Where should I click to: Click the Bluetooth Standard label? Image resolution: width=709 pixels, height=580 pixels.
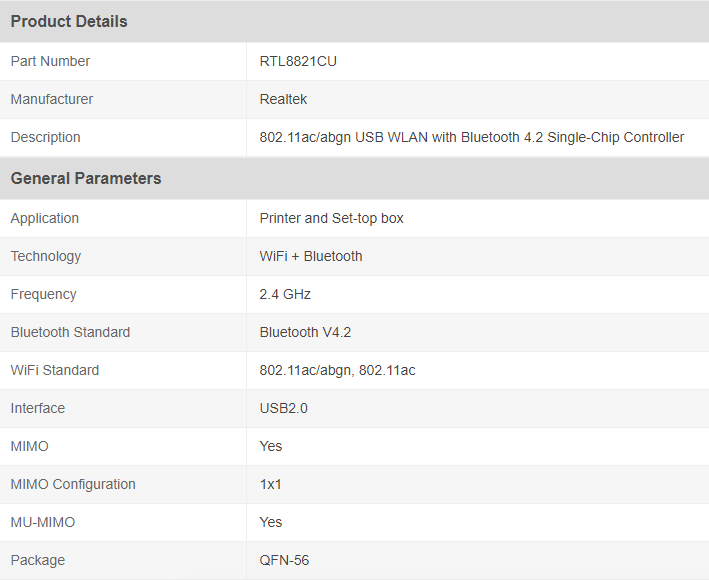tap(70, 332)
